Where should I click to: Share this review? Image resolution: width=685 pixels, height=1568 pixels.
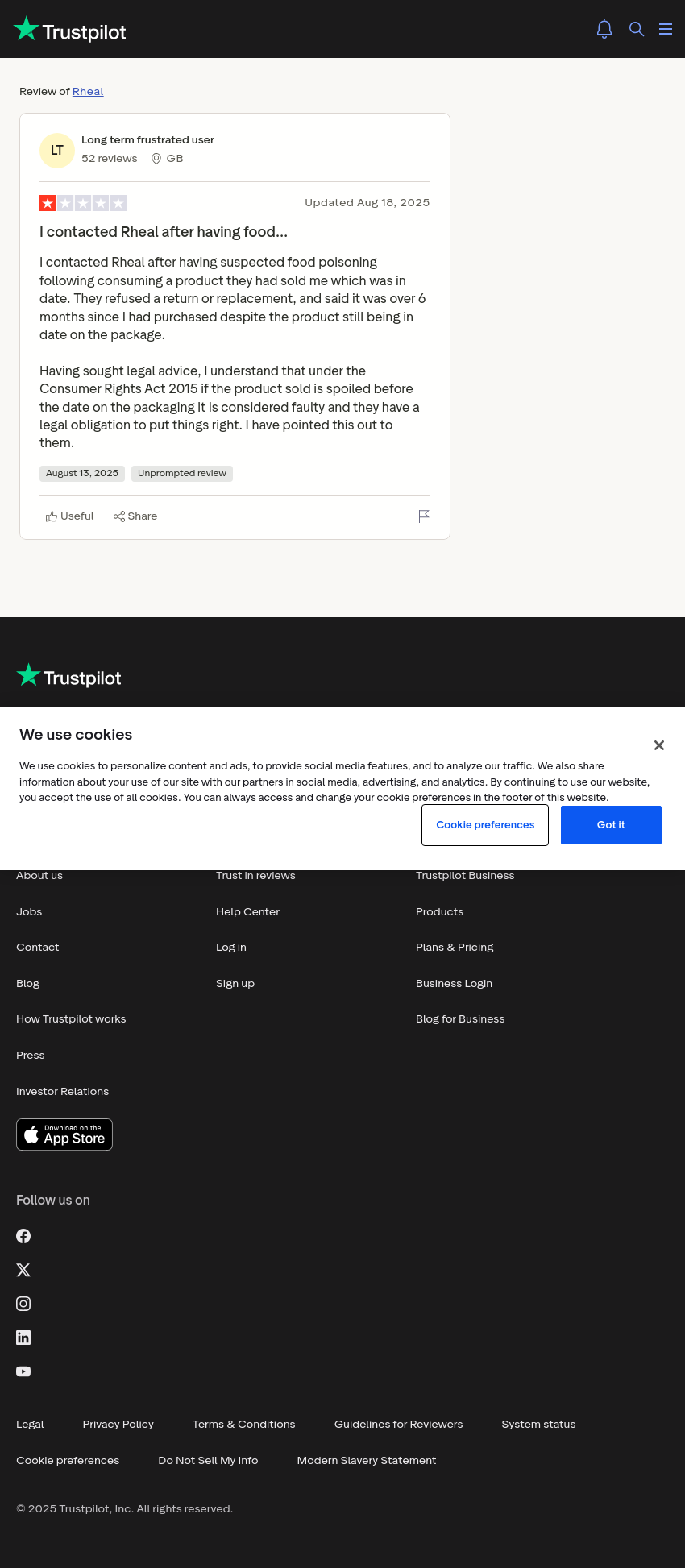(x=135, y=516)
